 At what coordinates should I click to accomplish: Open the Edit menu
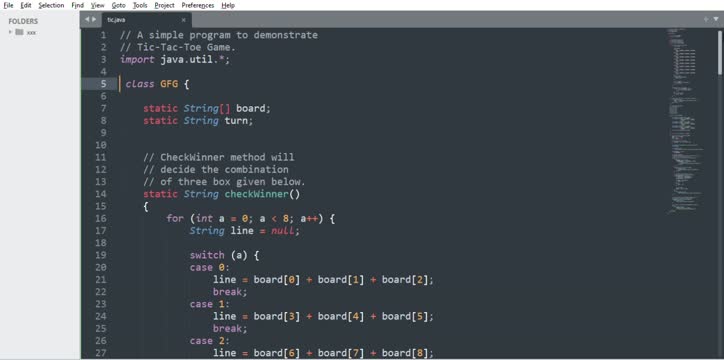(26, 6)
